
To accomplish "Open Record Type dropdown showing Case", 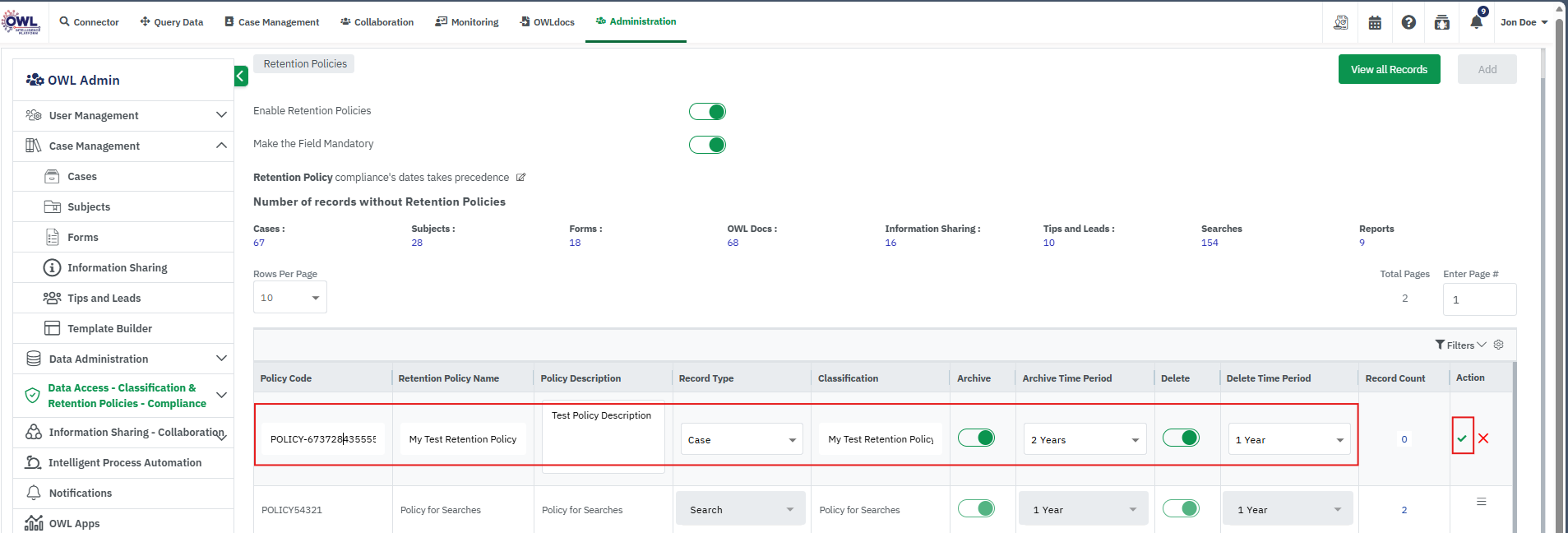I will pyautogui.click(x=741, y=440).
